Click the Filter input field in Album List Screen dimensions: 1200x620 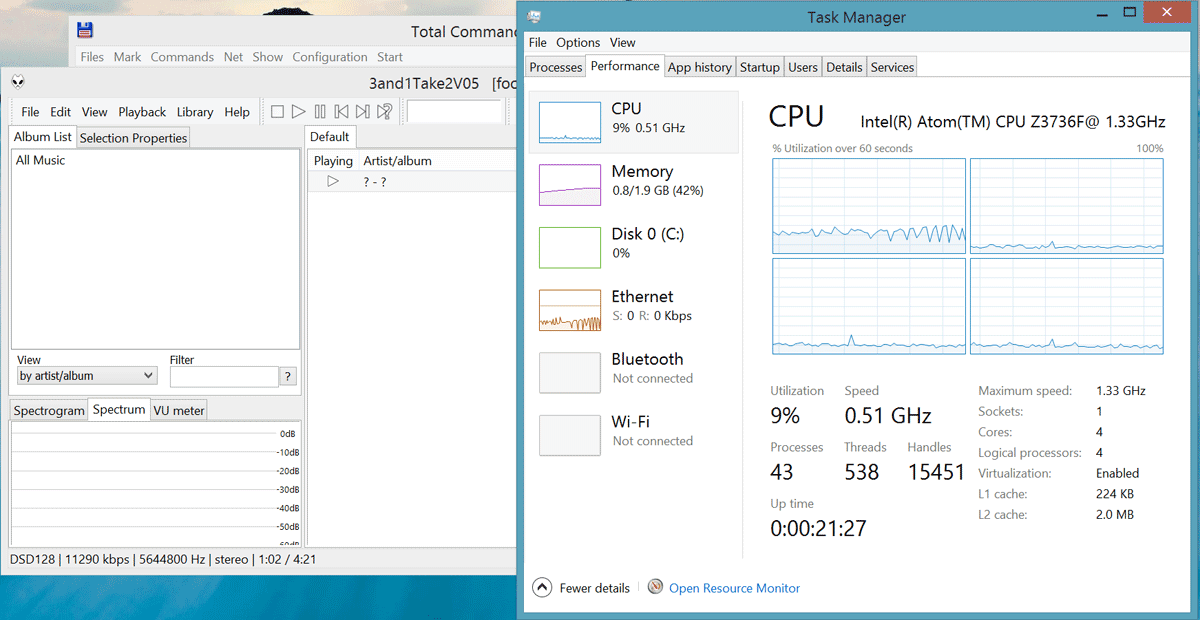coord(224,377)
